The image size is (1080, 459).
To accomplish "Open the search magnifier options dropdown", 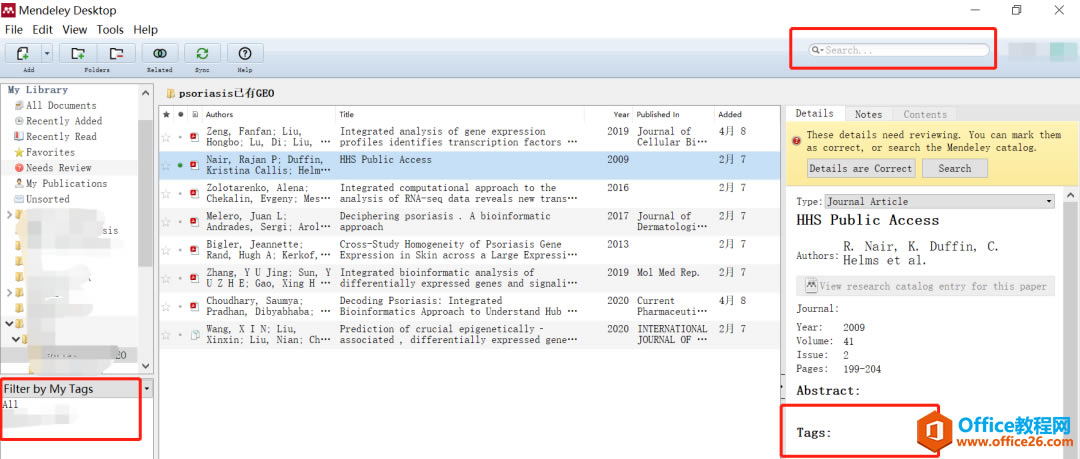I will click(x=817, y=50).
